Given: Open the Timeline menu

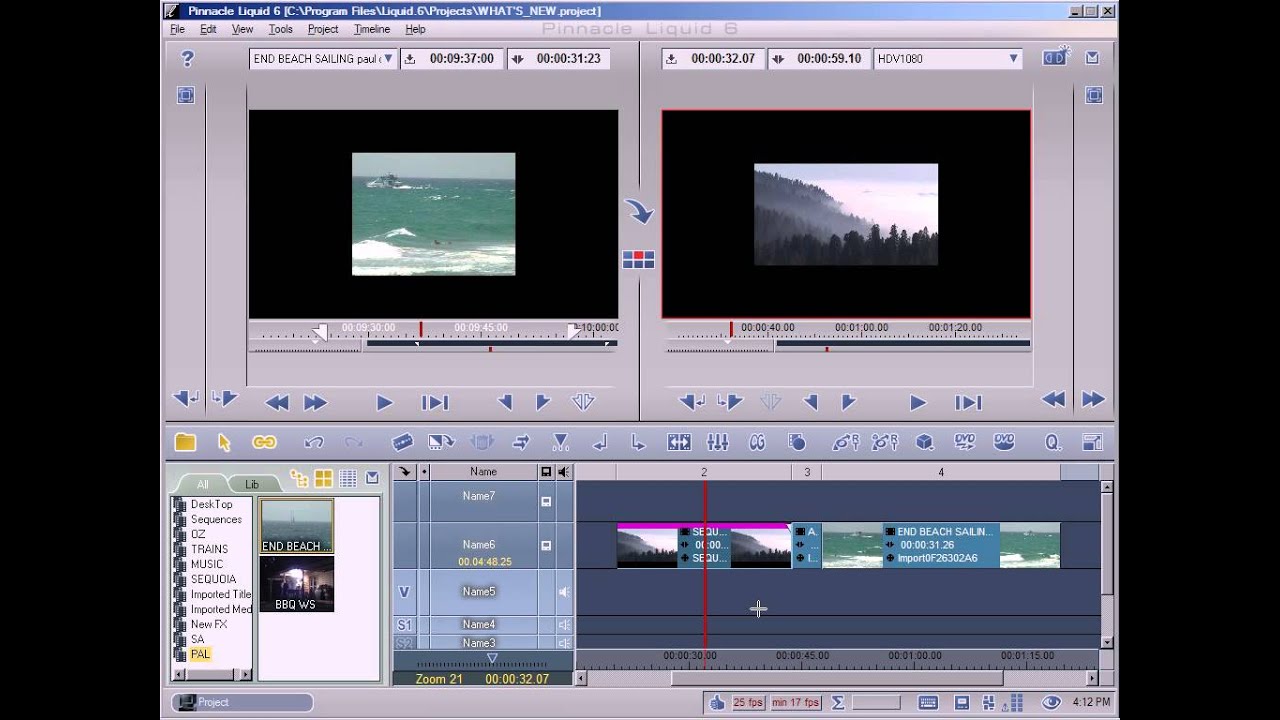Looking at the screenshot, I should pos(372,29).
